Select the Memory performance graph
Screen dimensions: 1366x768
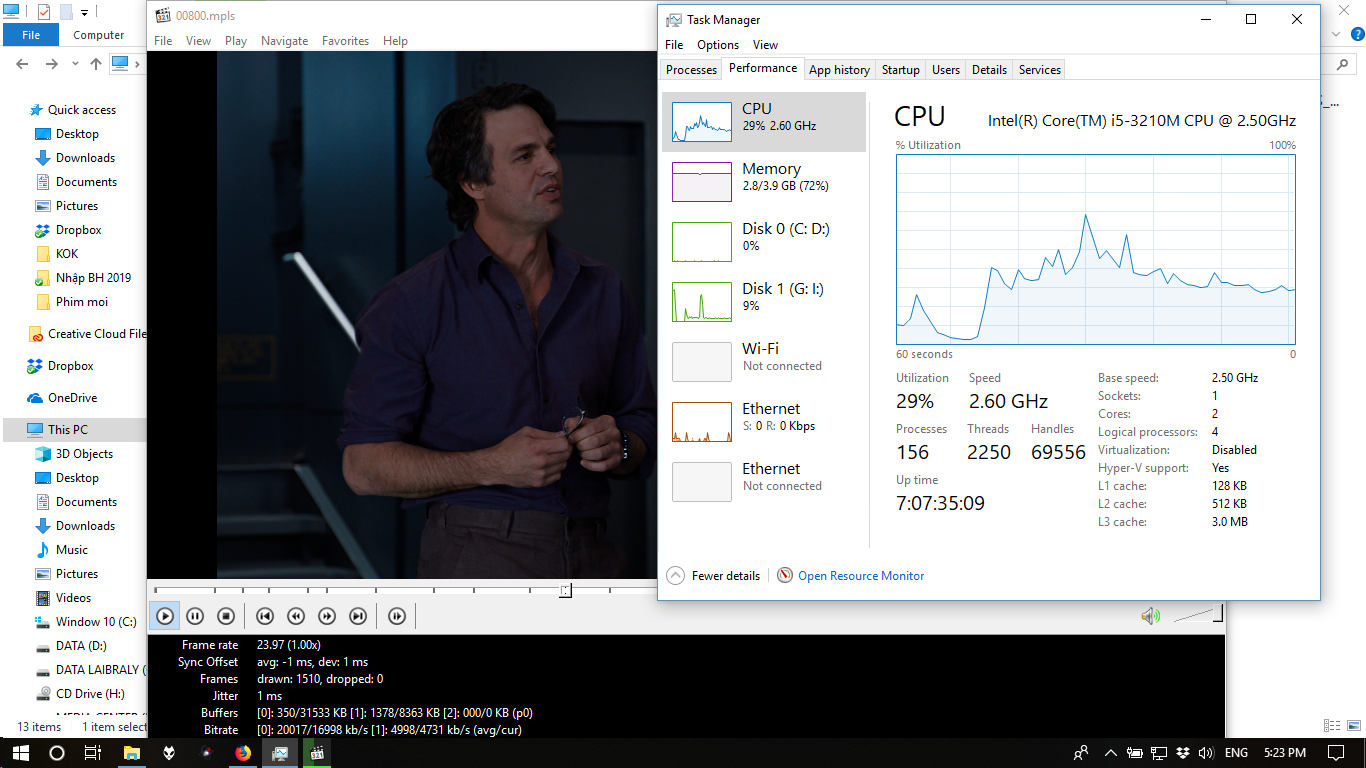click(x=764, y=182)
